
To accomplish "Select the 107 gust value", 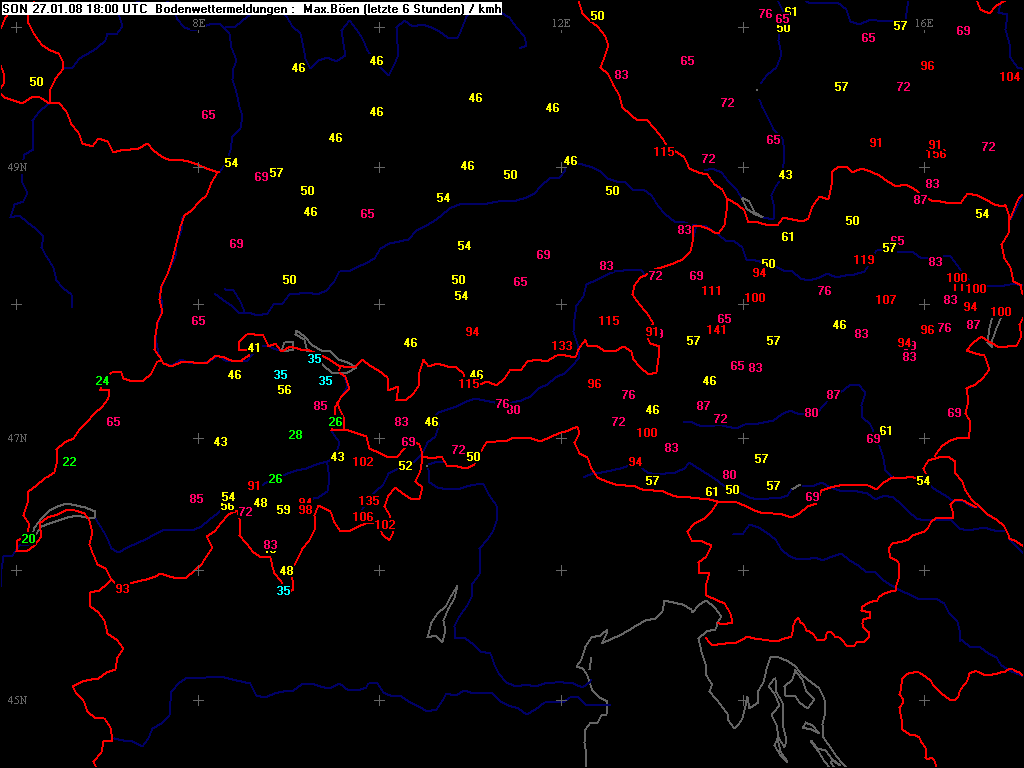I will [x=885, y=300].
